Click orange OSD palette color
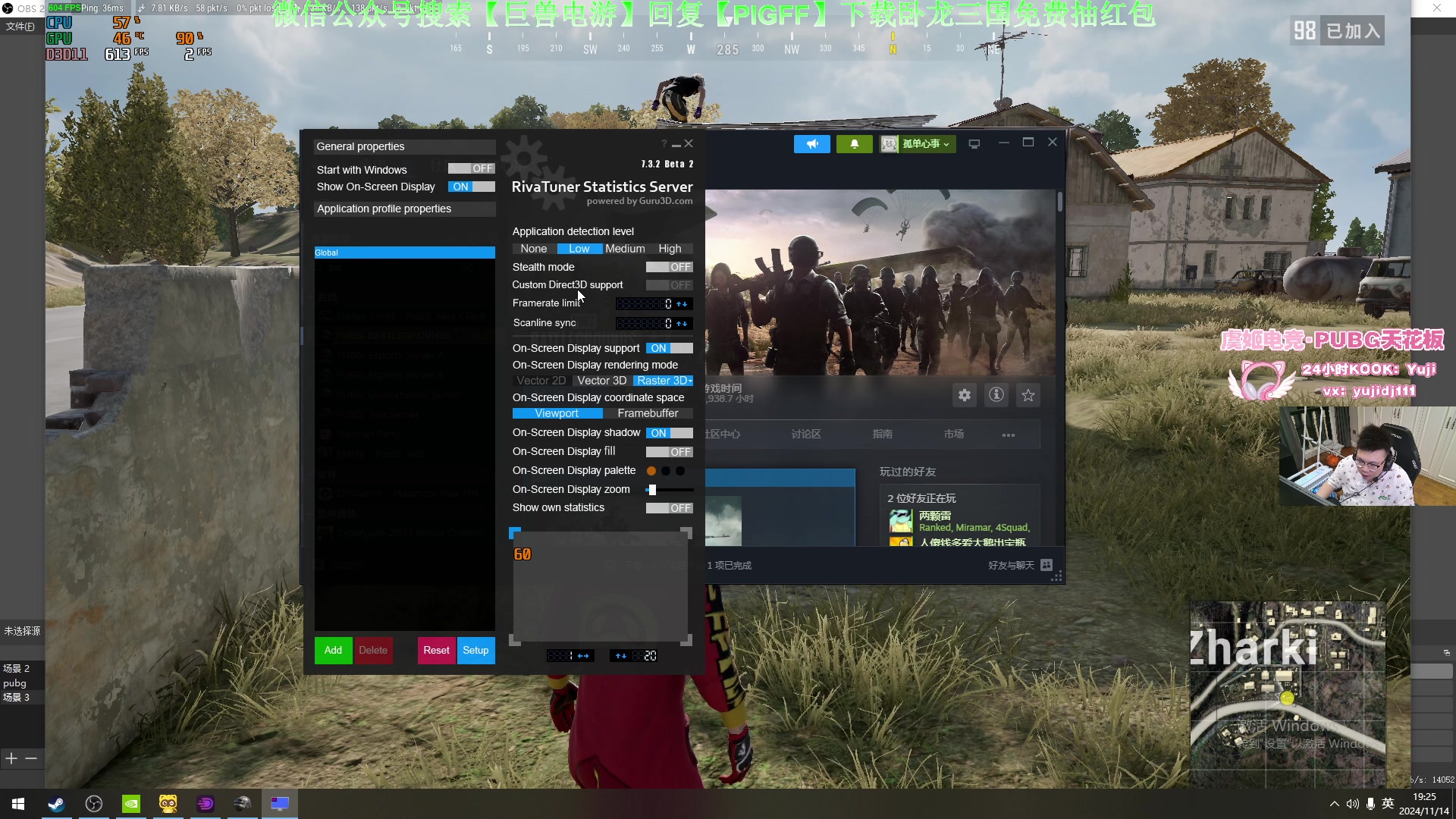Viewport: 1456px width, 819px height. tap(651, 471)
